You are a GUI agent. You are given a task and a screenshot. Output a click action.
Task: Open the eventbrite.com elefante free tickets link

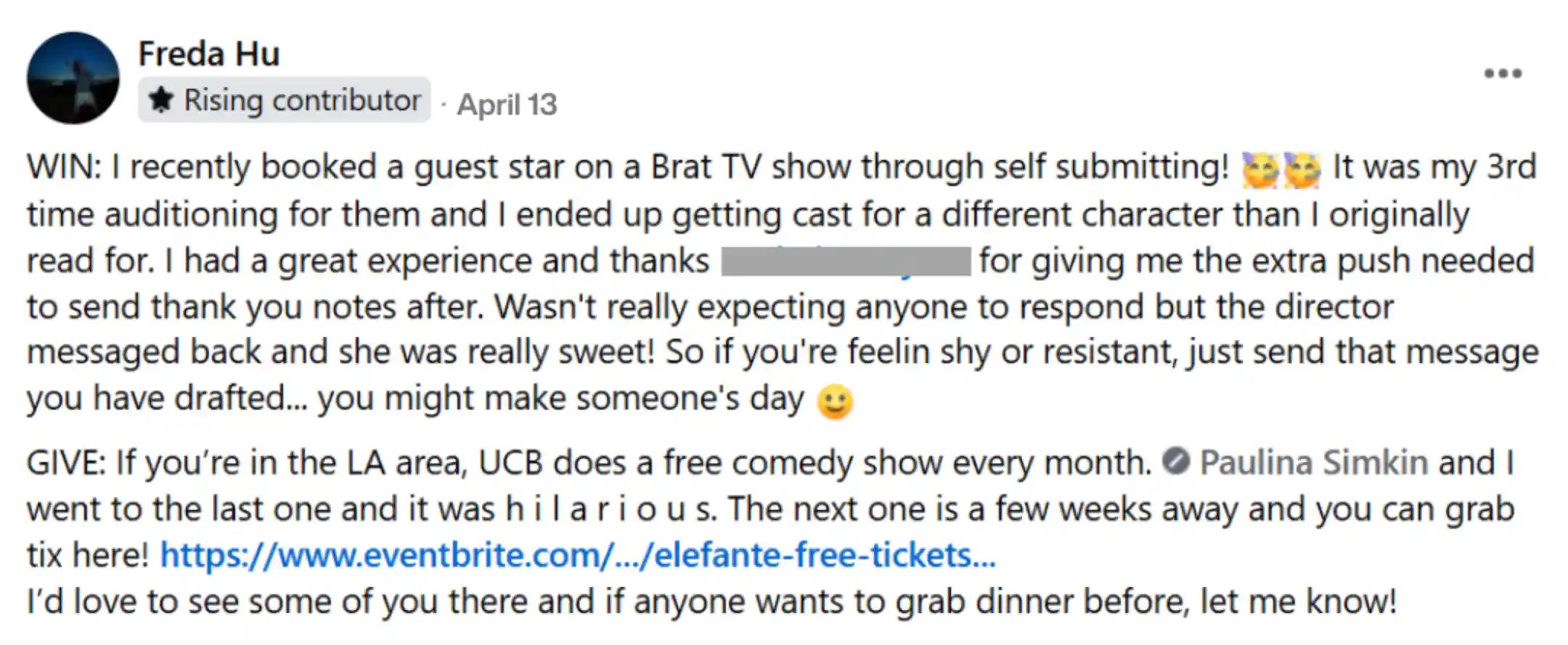[578, 555]
